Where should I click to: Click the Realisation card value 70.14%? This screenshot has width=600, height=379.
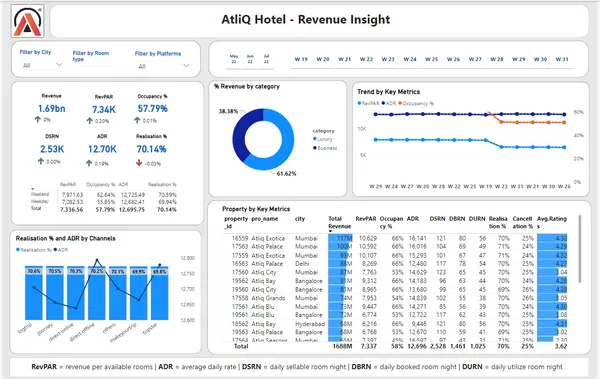(x=151, y=149)
